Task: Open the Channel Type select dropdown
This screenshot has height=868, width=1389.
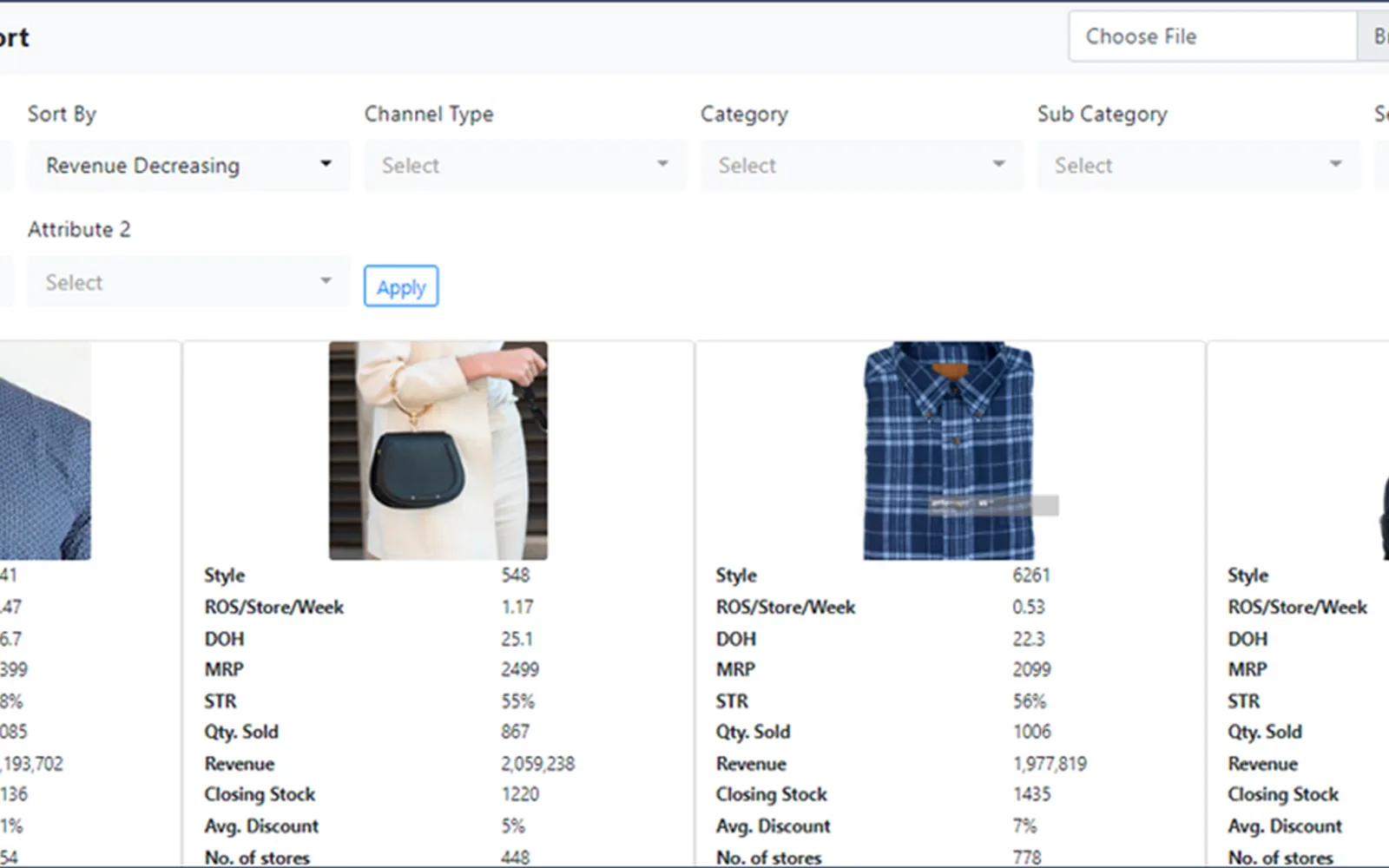Action: [x=525, y=165]
